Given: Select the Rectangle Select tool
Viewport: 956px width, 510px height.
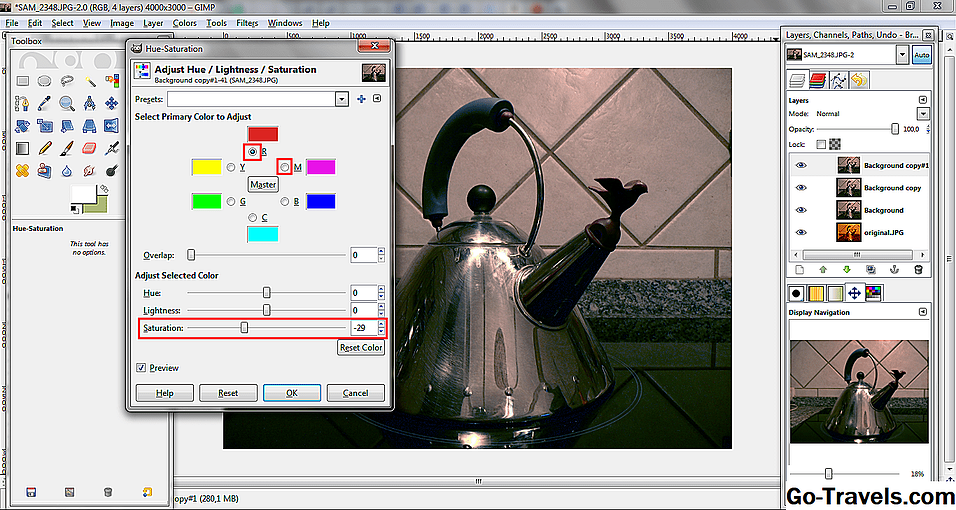Looking at the screenshot, I should point(21,81).
